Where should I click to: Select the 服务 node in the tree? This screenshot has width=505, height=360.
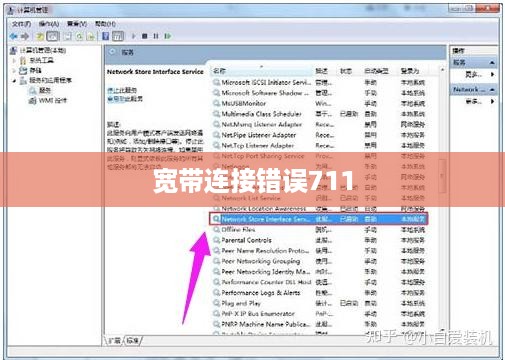click(x=45, y=90)
